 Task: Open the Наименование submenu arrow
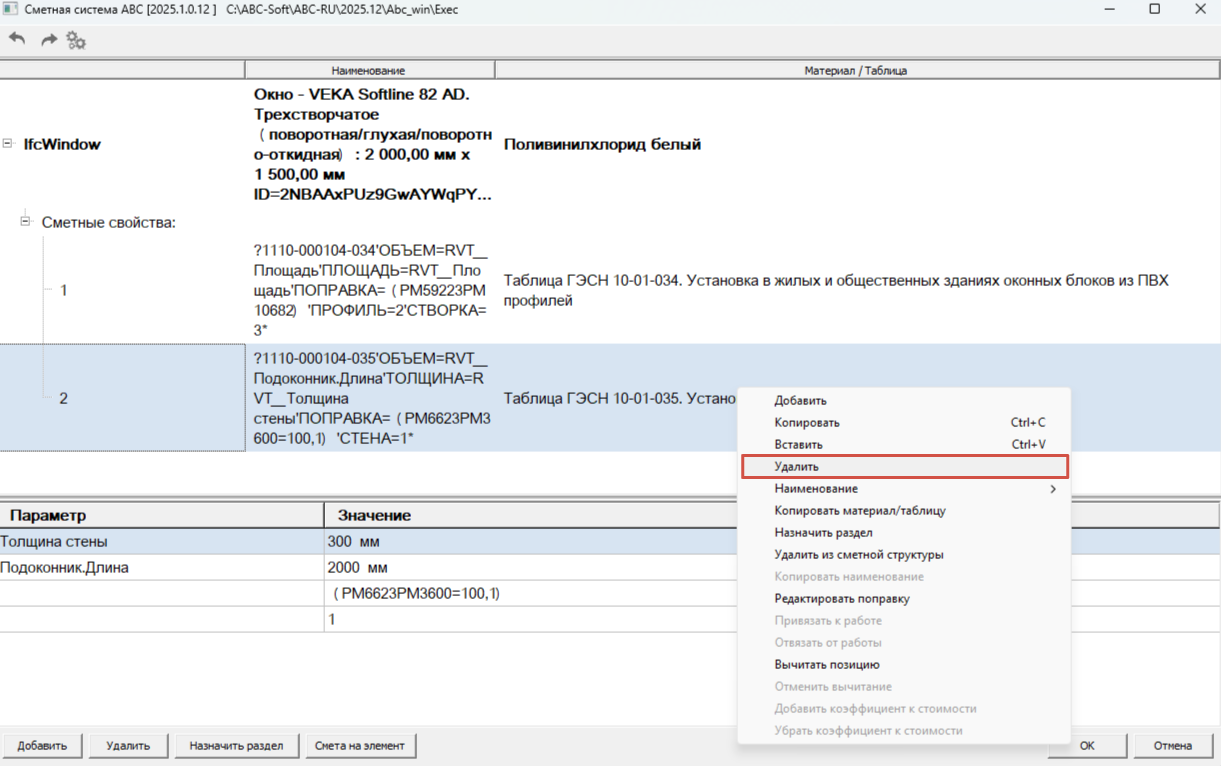click(1052, 489)
